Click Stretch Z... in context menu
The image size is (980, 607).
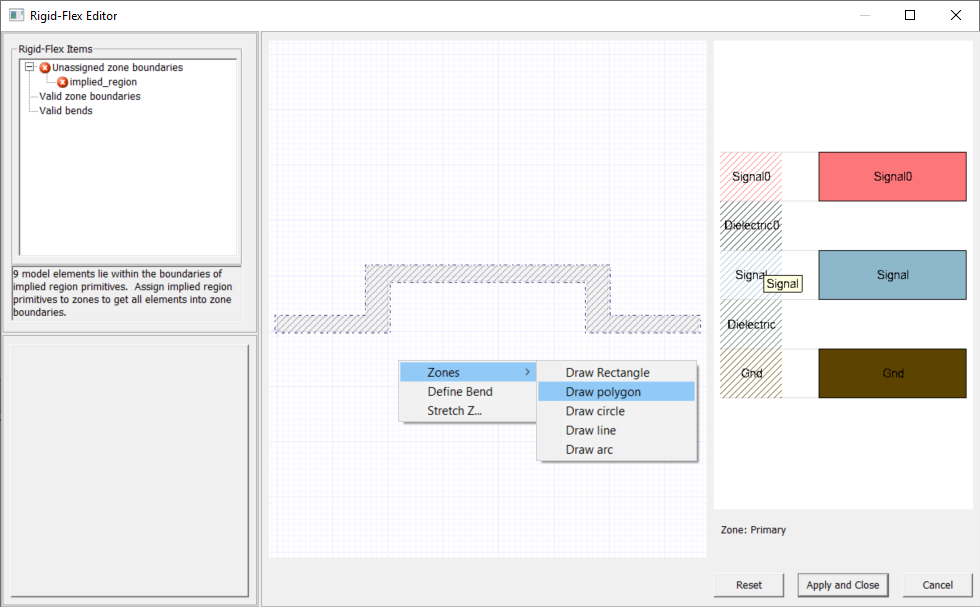[454, 411]
